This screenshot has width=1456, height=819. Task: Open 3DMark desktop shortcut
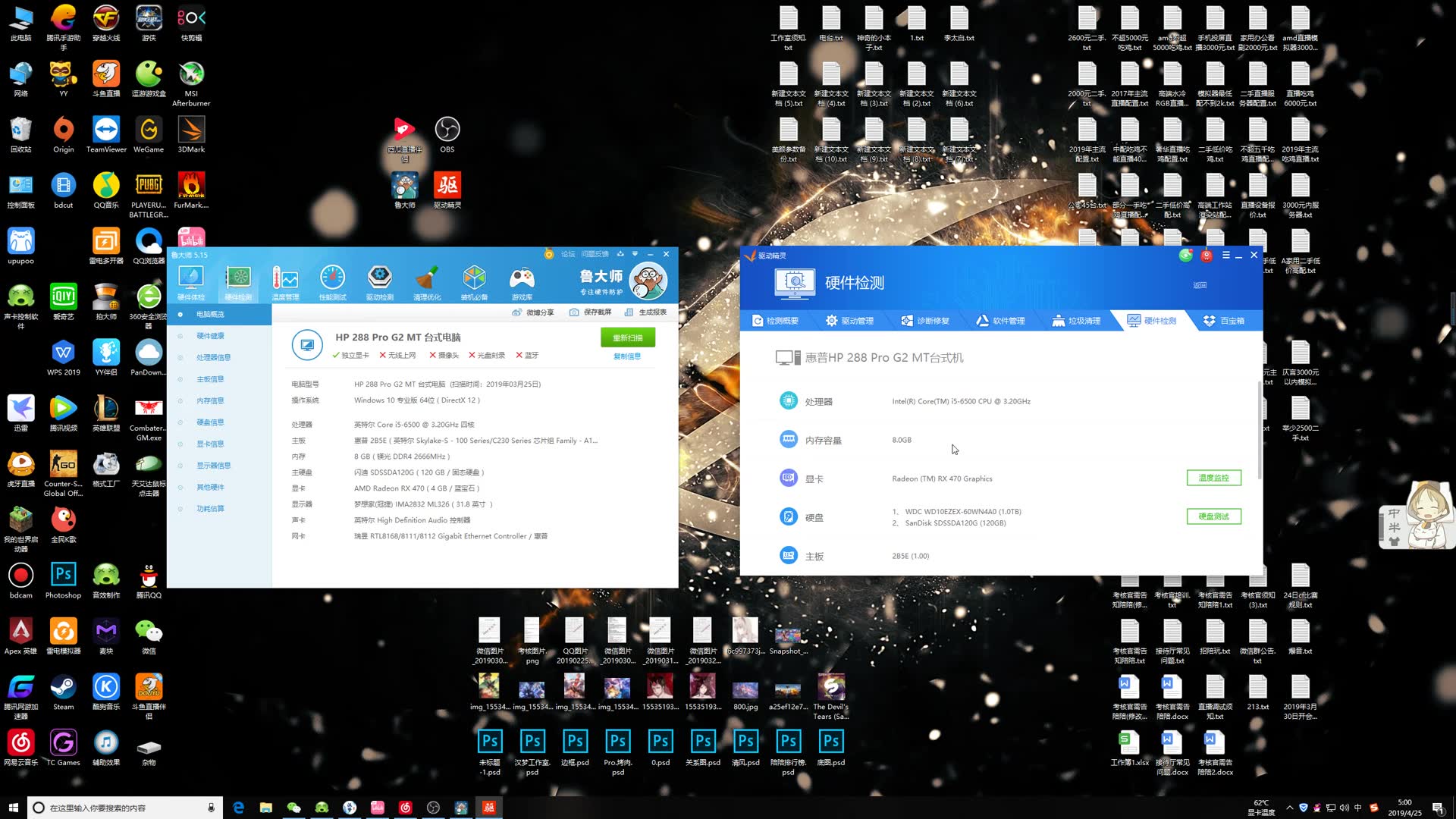click(x=191, y=134)
